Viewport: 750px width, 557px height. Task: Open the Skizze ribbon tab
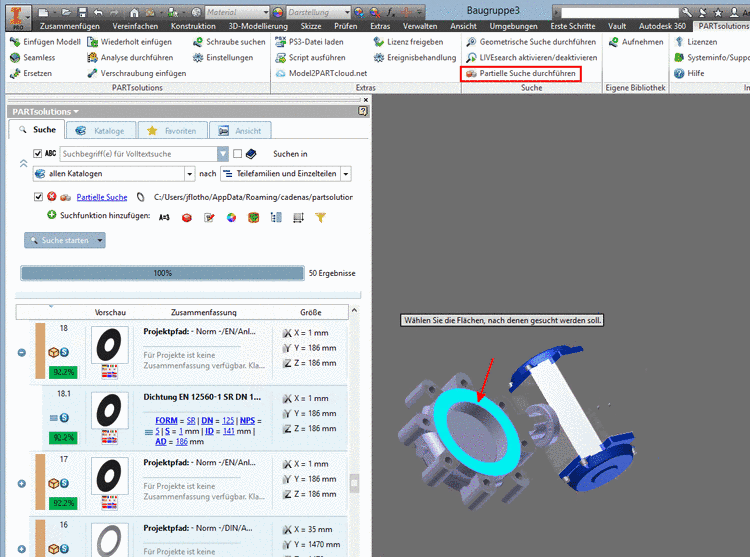311,26
